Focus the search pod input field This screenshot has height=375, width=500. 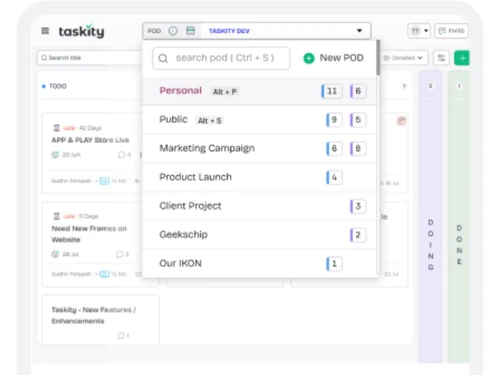(x=221, y=58)
